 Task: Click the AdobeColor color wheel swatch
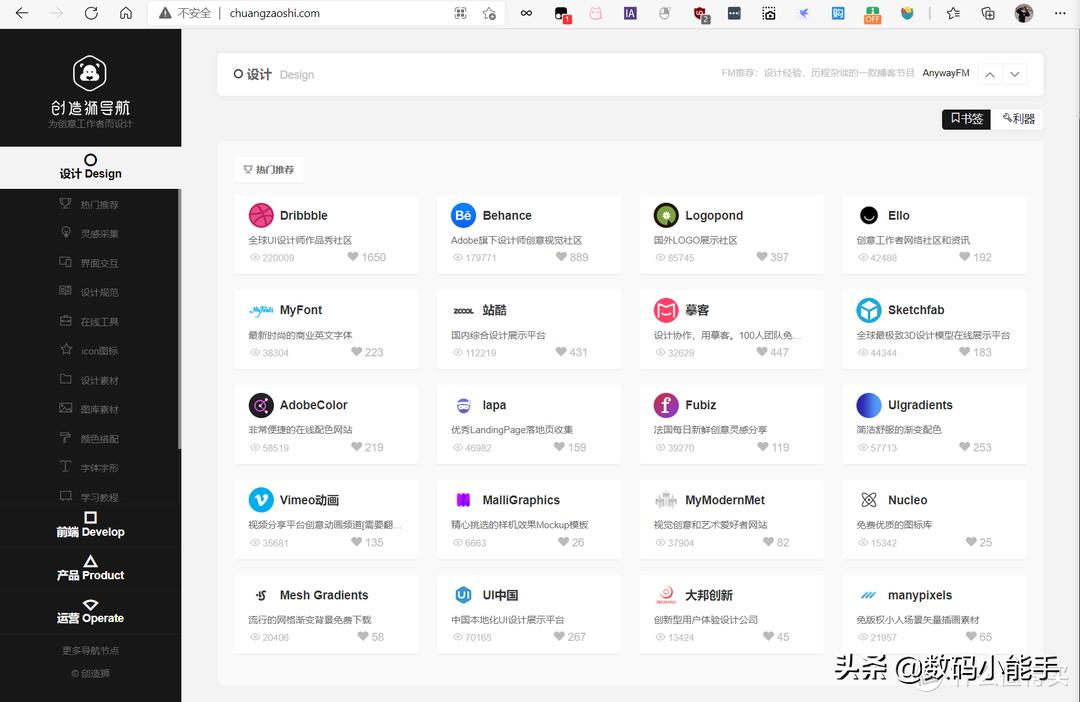(x=261, y=404)
